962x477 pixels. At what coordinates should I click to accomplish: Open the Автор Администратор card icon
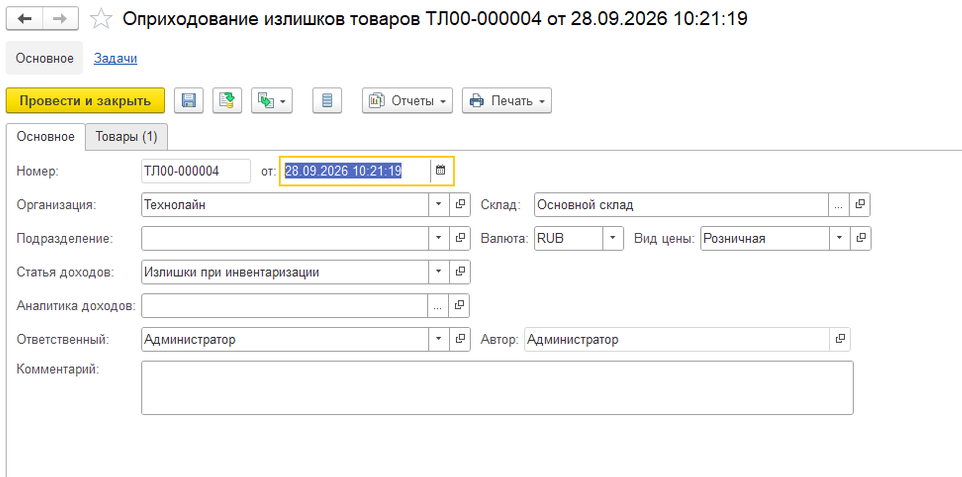pyautogui.click(x=840, y=339)
